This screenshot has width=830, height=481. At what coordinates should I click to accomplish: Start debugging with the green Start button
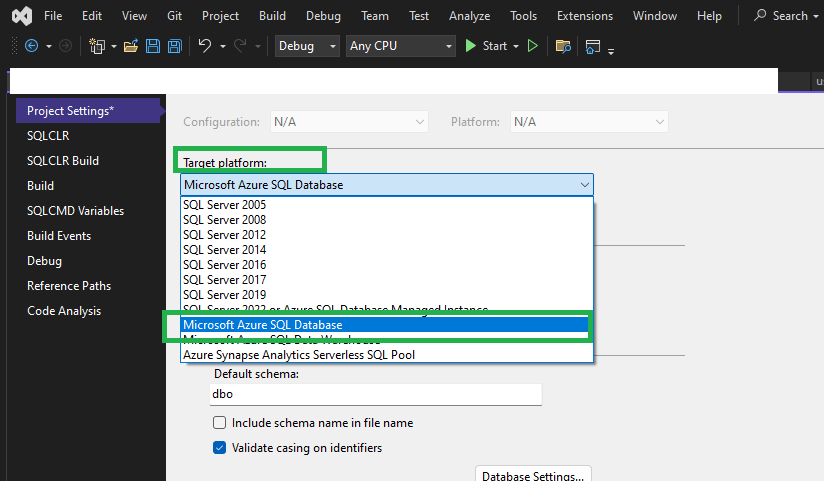point(486,46)
